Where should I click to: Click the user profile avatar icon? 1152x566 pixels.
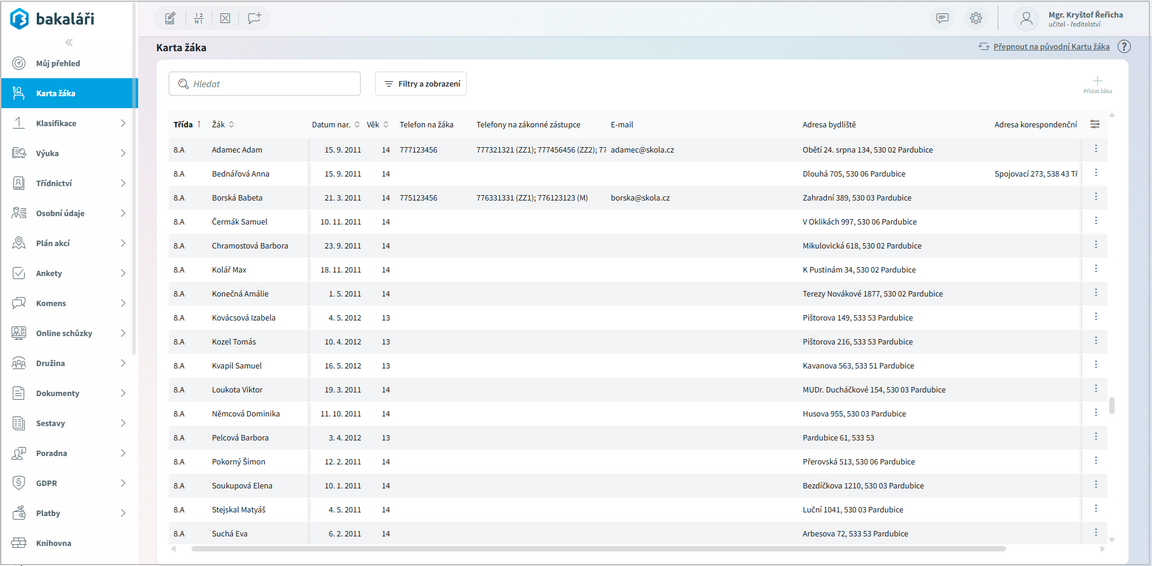point(1026,18)
